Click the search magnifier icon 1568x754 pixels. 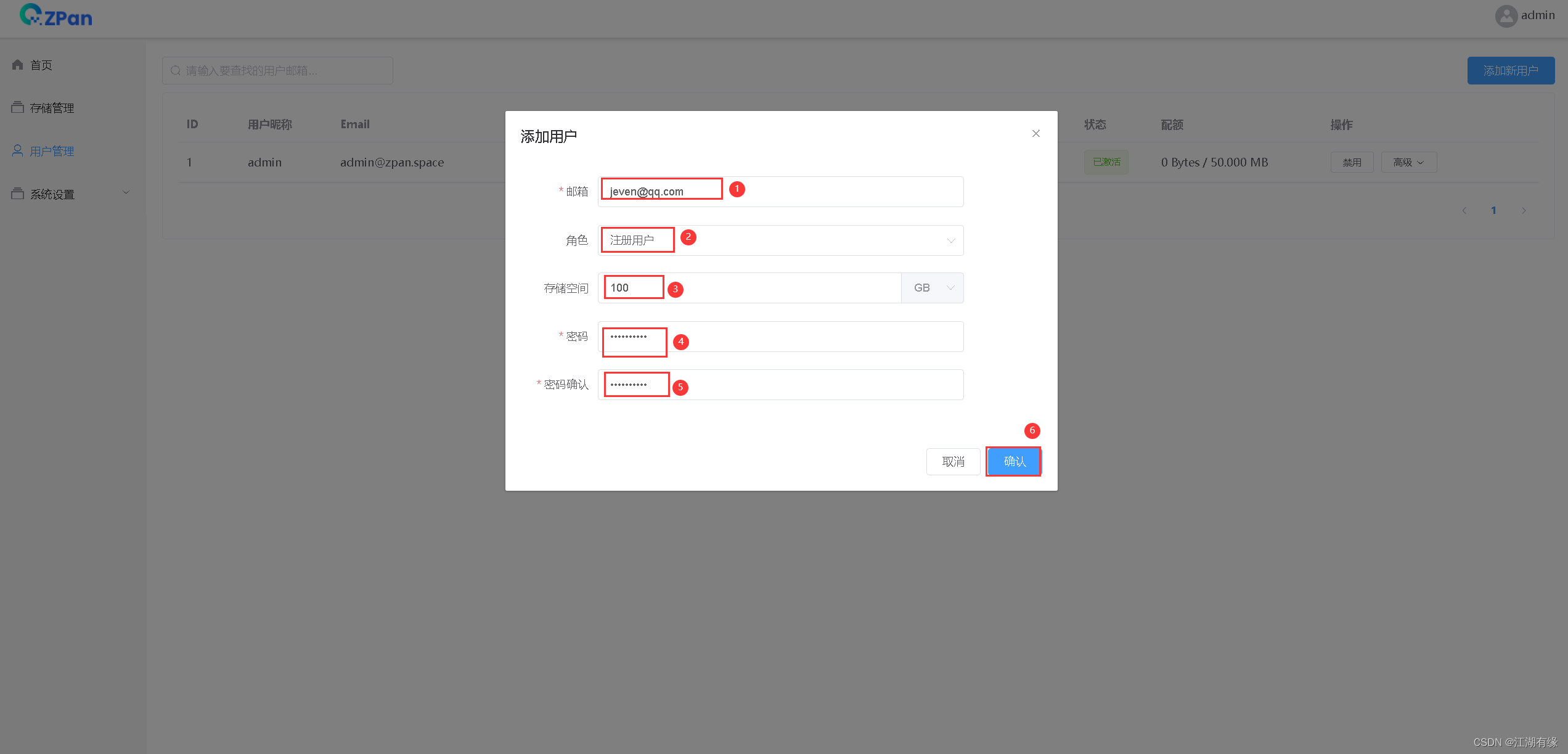[176, 71]
